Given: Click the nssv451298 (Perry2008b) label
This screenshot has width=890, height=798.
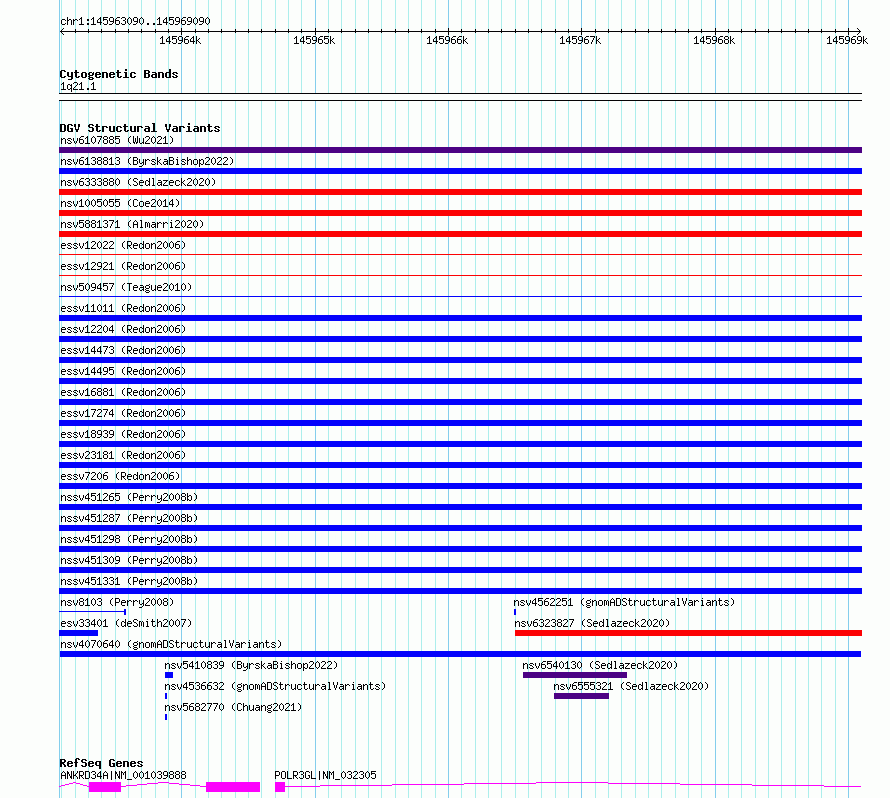Looking at the screenshot, I should tap(129, 539).
